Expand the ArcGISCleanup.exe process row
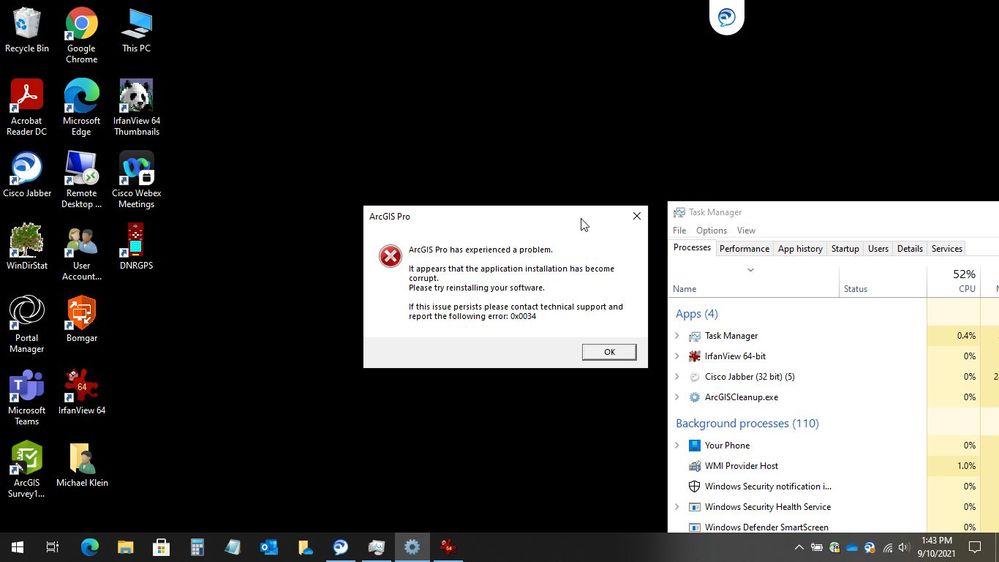999x562 pixels. pyautogui.click(x=677, y=397)
